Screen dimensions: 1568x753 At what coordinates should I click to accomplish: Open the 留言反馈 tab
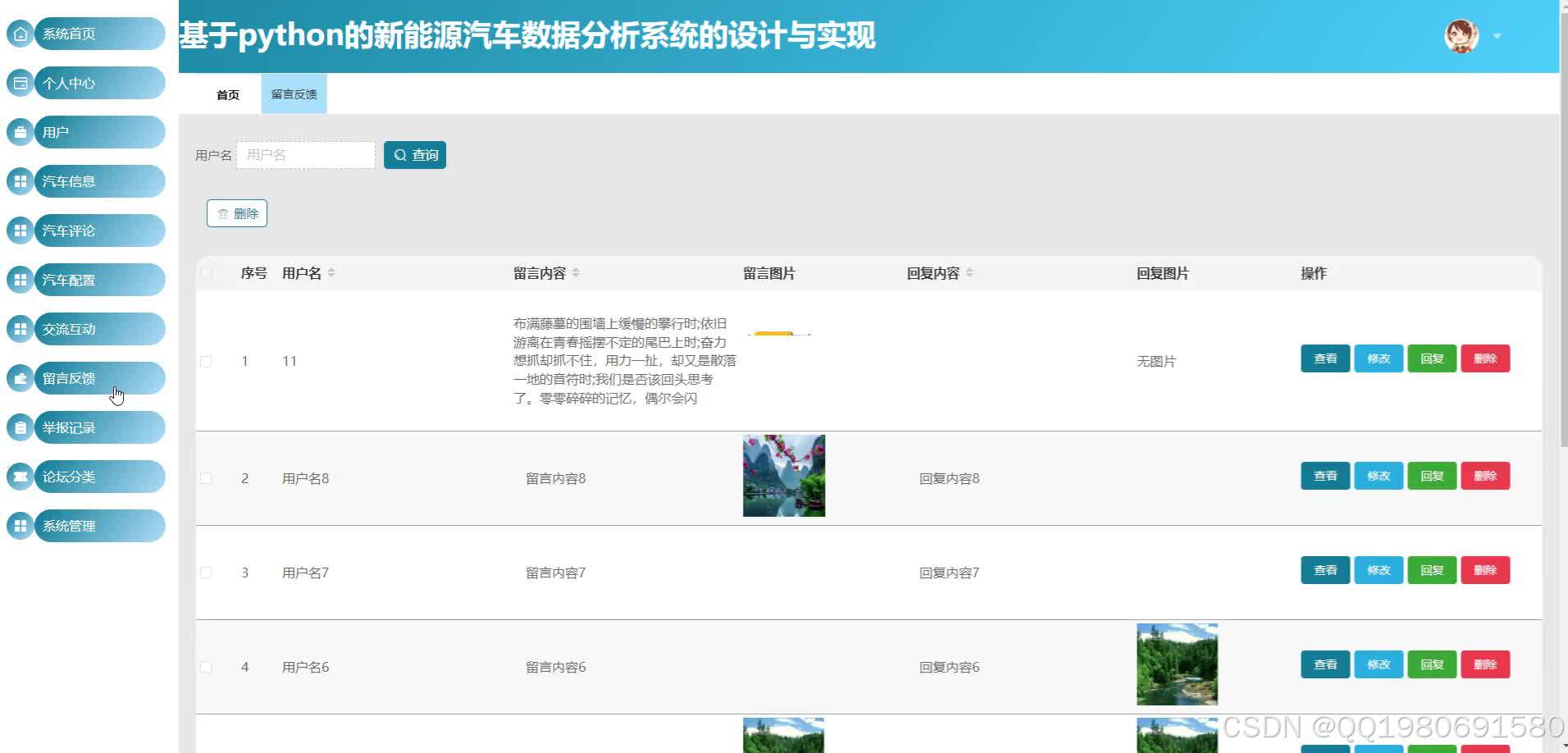tap(293, 94)
